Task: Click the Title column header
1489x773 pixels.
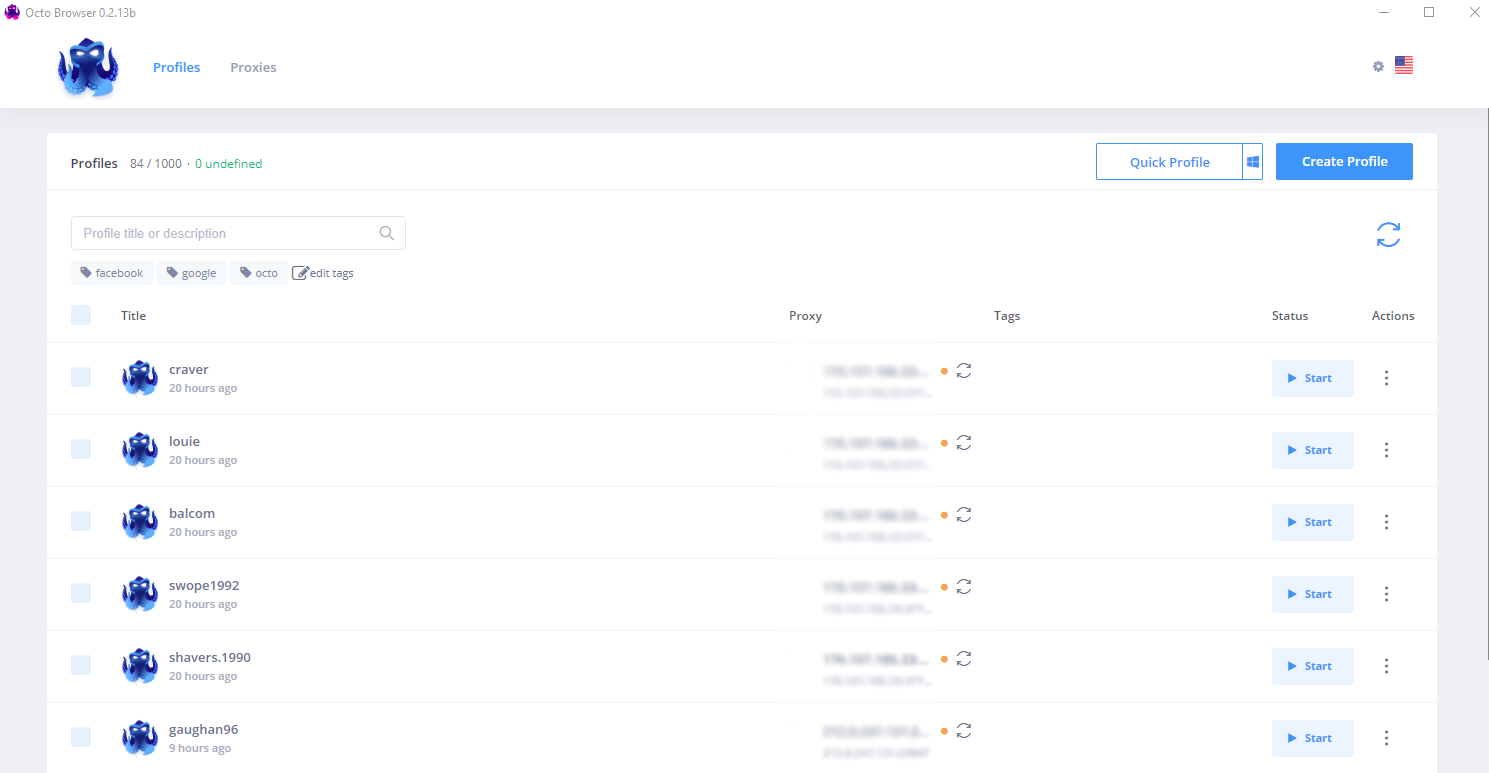Action: pyautogui.click(x=133, y=315)
